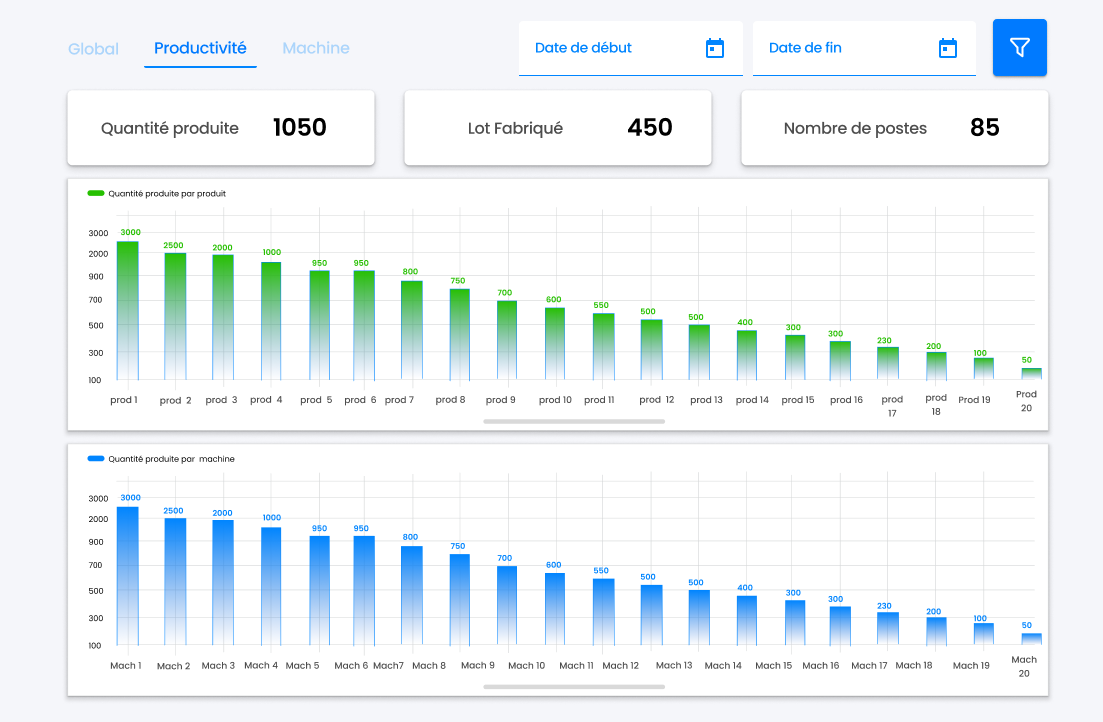Click the 'Quantité produite' summary card
The image size is (1103, 722).
click(x=220, y=127)
